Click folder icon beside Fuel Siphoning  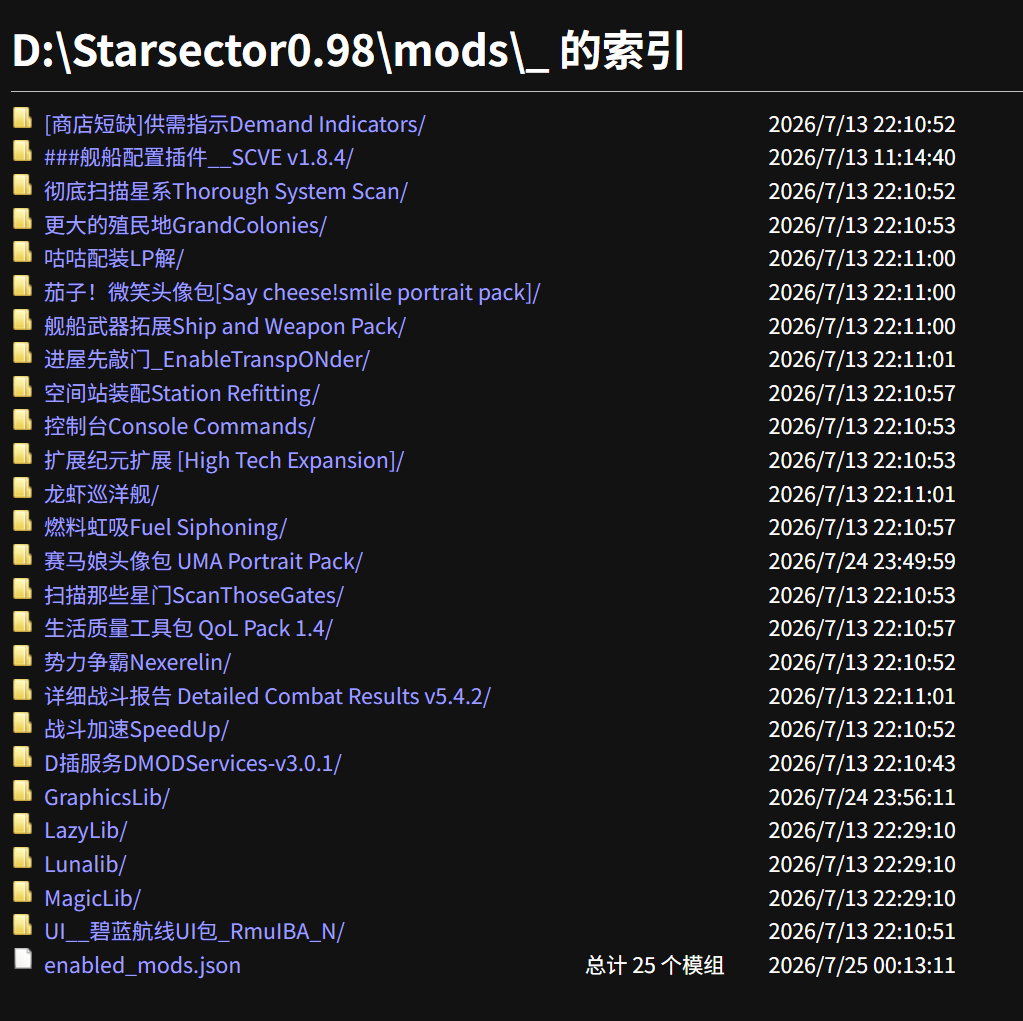[x=23, y=522]
